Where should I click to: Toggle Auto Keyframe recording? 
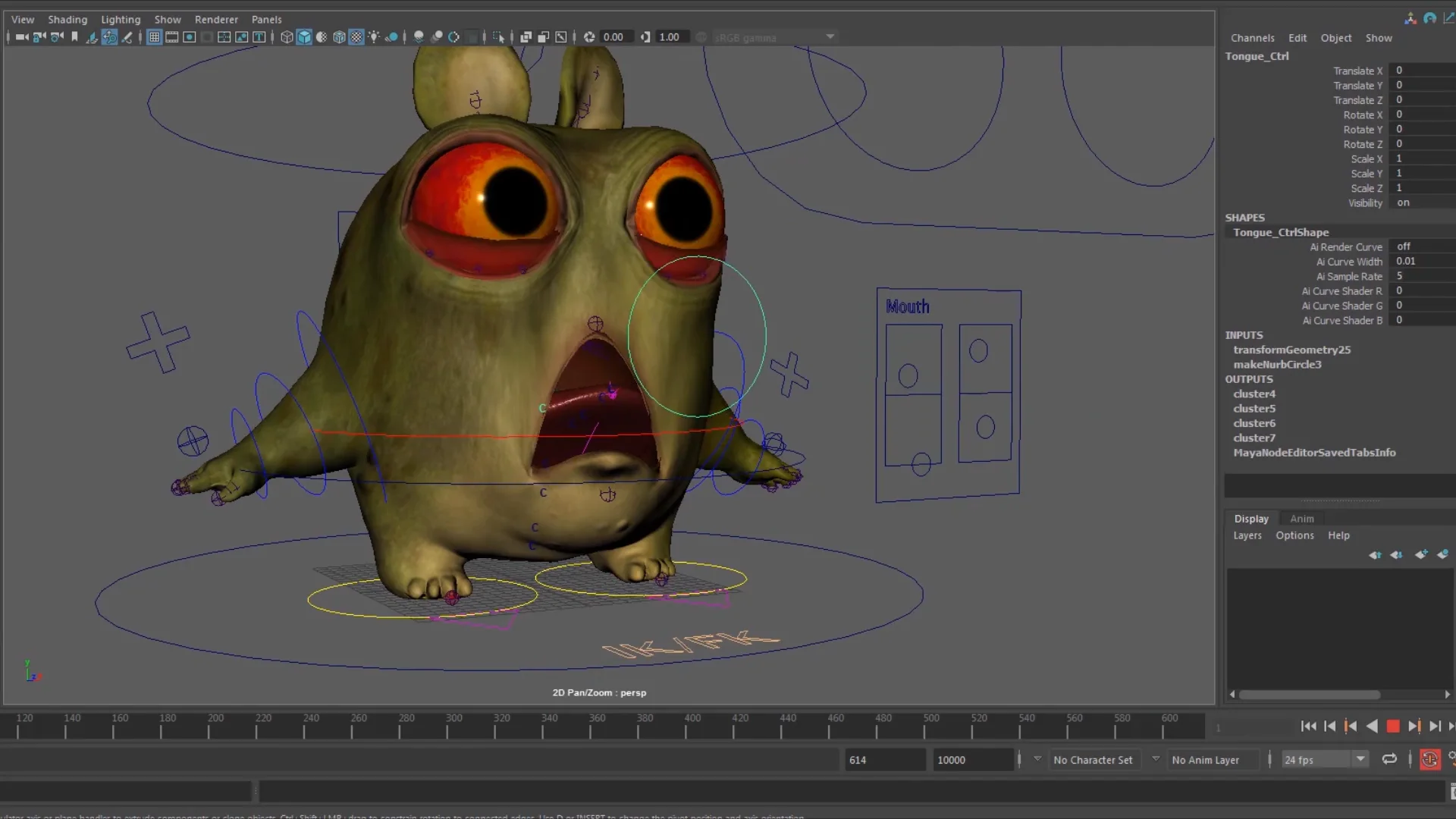point(1431,759)
